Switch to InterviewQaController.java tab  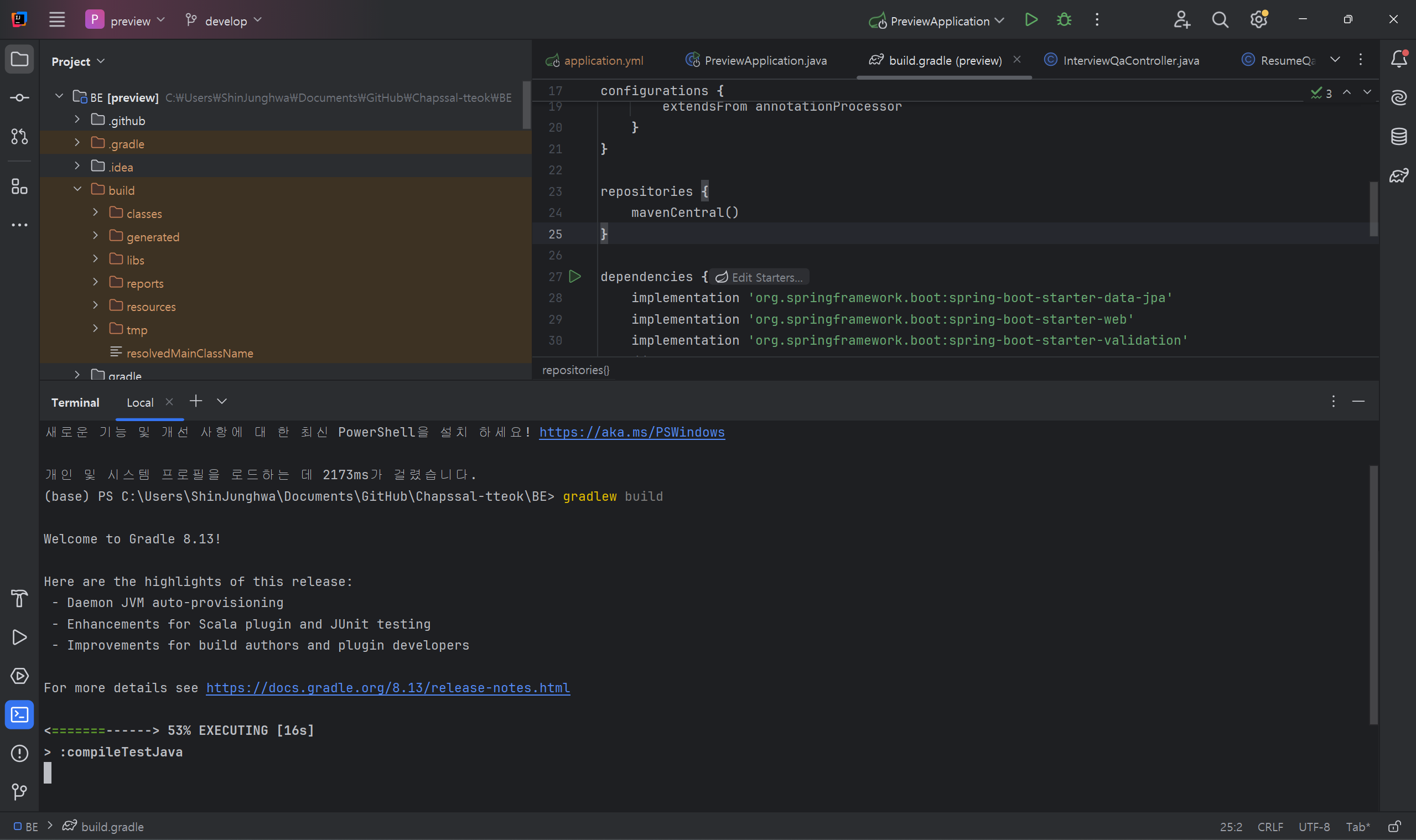(1130, 60)
